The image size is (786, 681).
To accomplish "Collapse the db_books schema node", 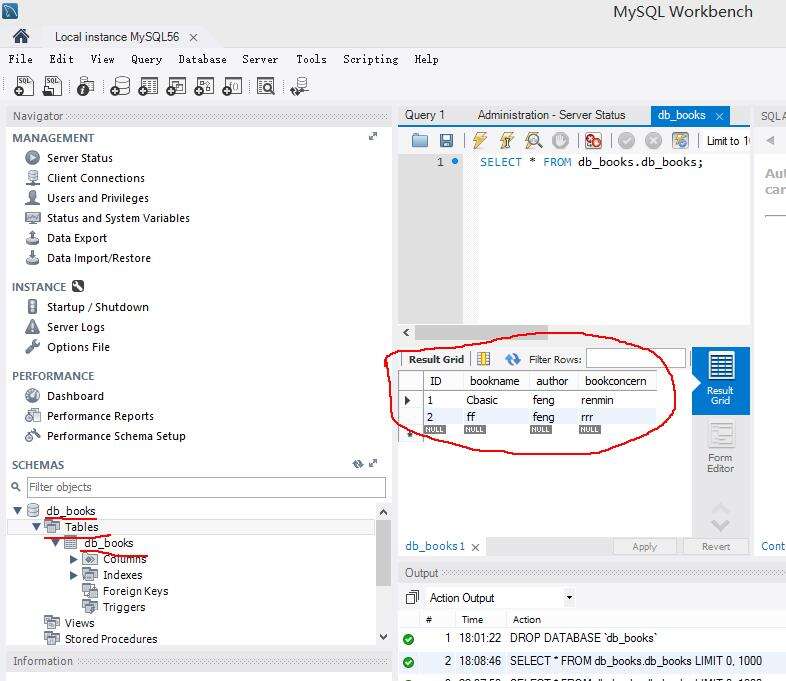I will click(x=20, y=511).
